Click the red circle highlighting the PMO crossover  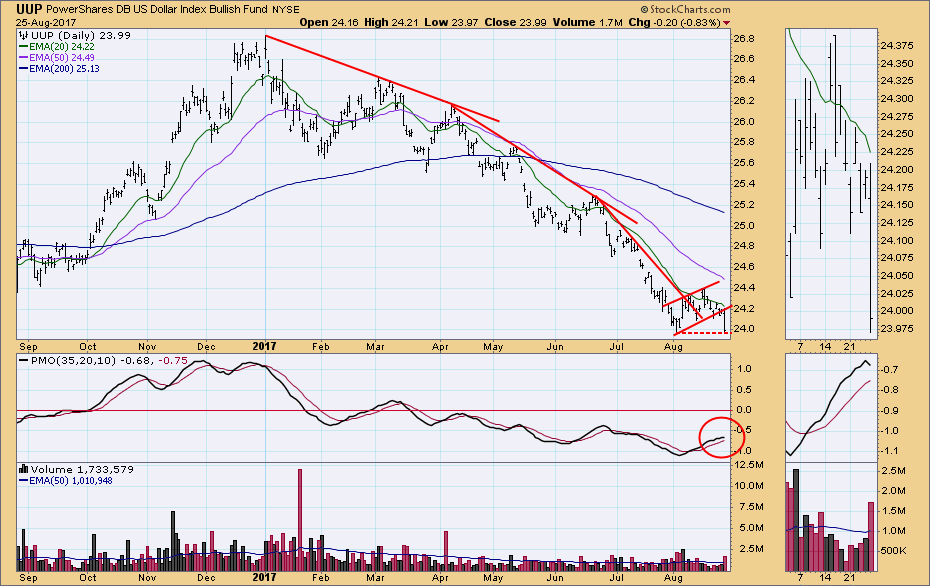point(721,438)
